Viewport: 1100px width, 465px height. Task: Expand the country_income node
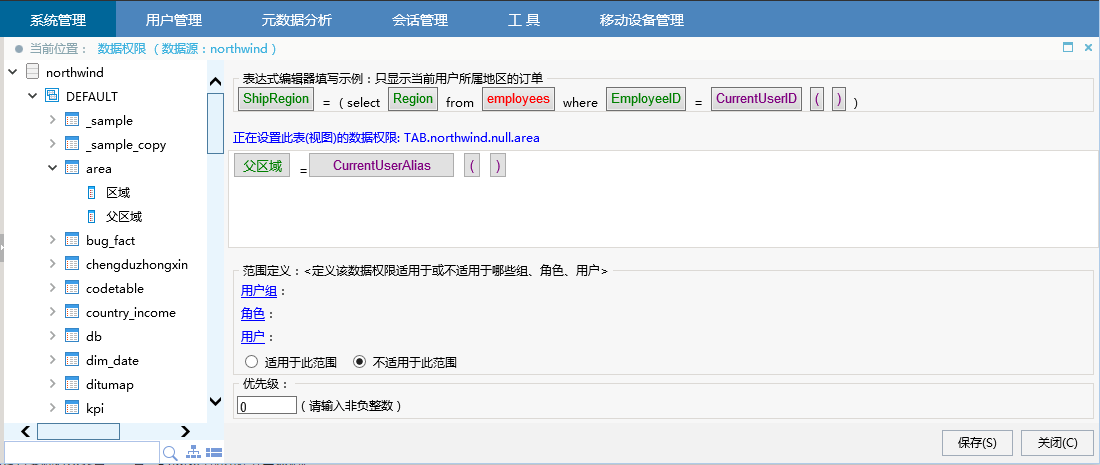pyautogui.click(x=52, y=313)
